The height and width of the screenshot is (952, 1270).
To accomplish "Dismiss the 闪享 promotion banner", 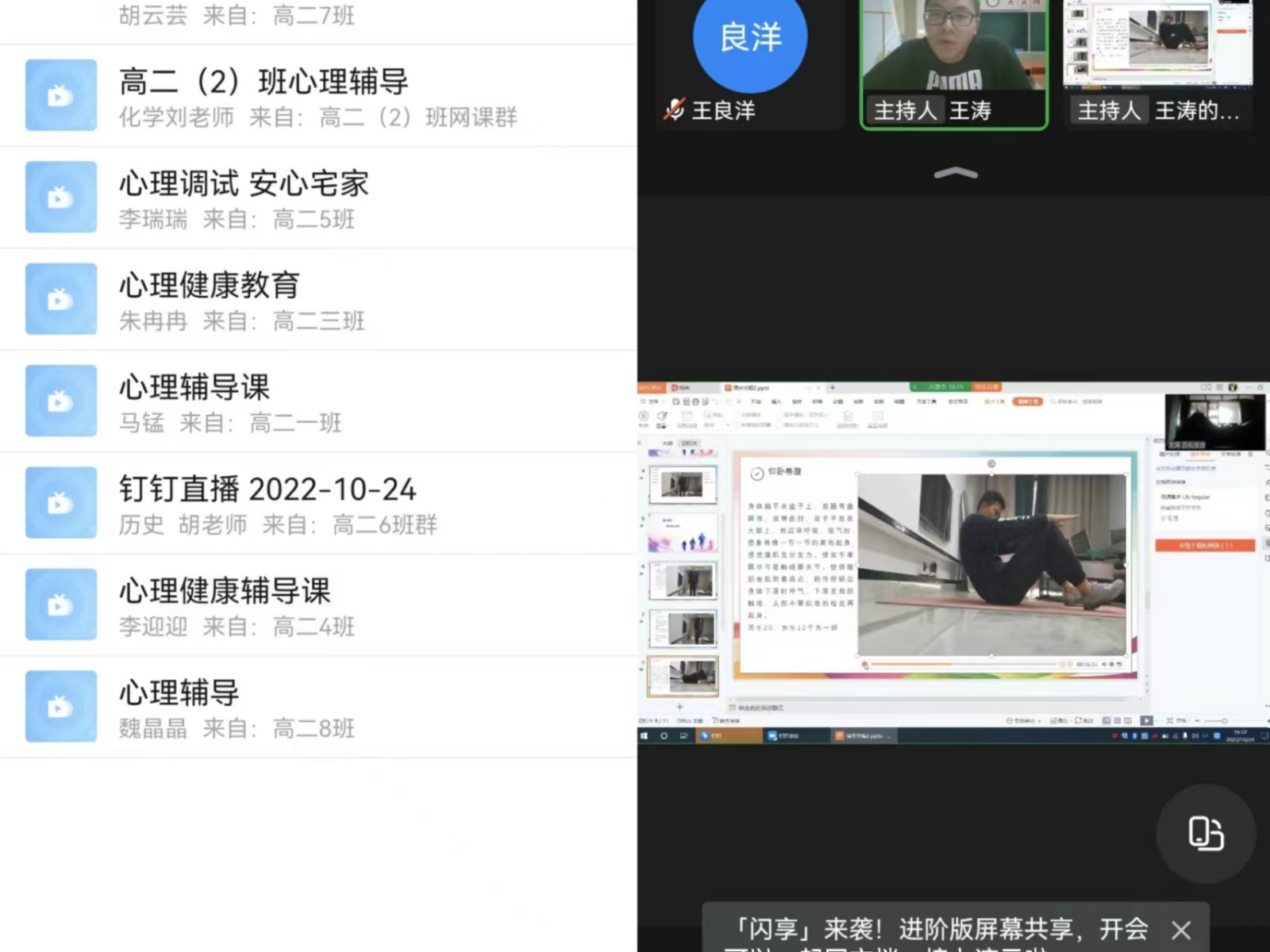I will (x=1181, y=930).
